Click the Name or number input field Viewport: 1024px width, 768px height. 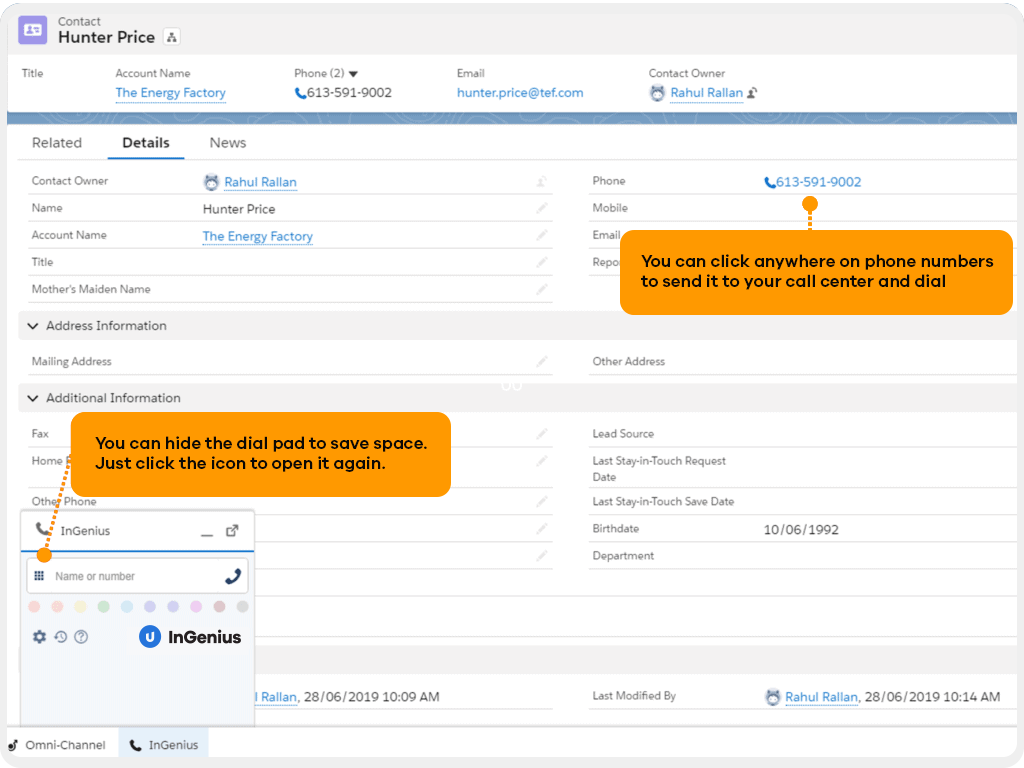pyautogui.click(x=137, y=576)
